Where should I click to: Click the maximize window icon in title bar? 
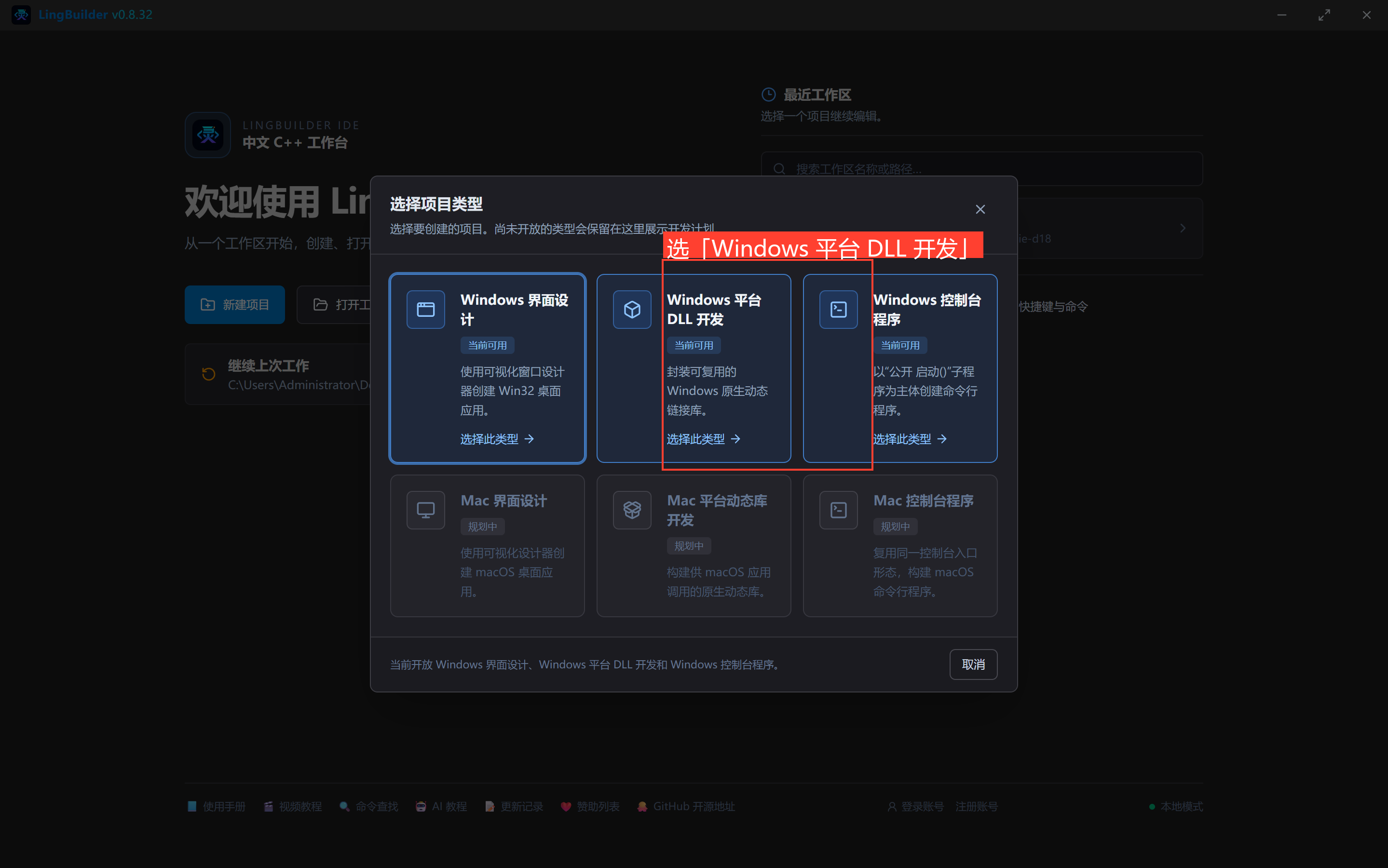pyautogui.click(x=1324, y=15)
